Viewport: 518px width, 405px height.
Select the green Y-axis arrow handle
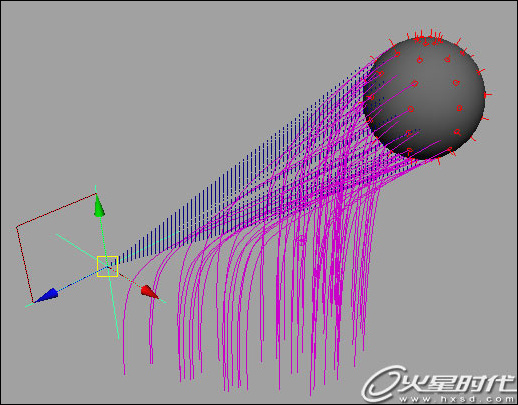(x=99, y=206)
